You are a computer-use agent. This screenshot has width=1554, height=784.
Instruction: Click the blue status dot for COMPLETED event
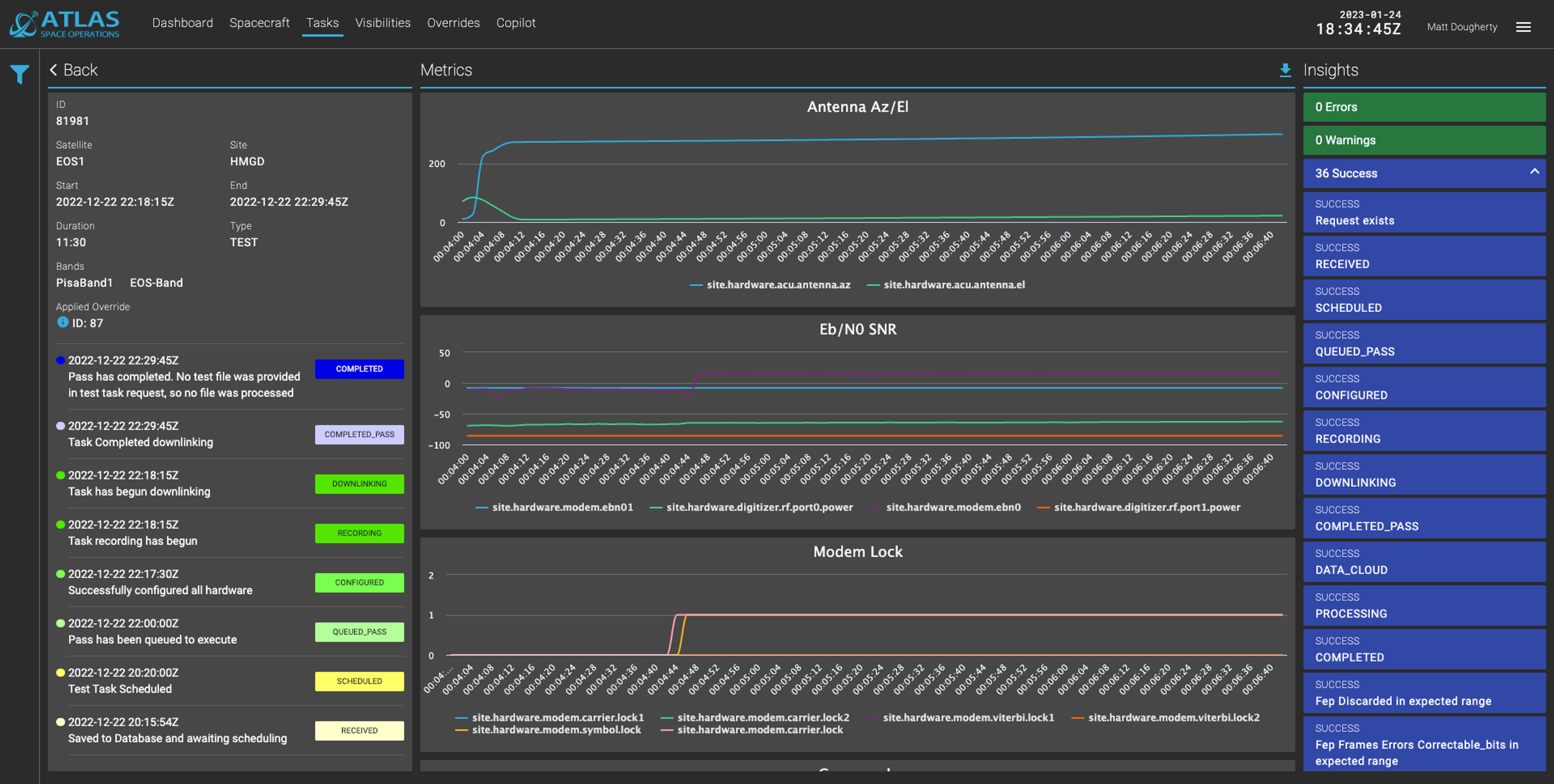tap(60, 360)
